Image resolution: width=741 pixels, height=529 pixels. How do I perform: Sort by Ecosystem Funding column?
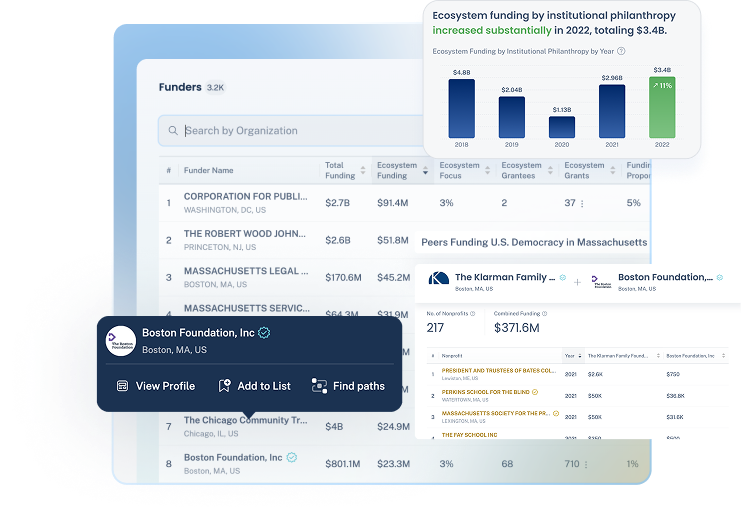[397, 170]
